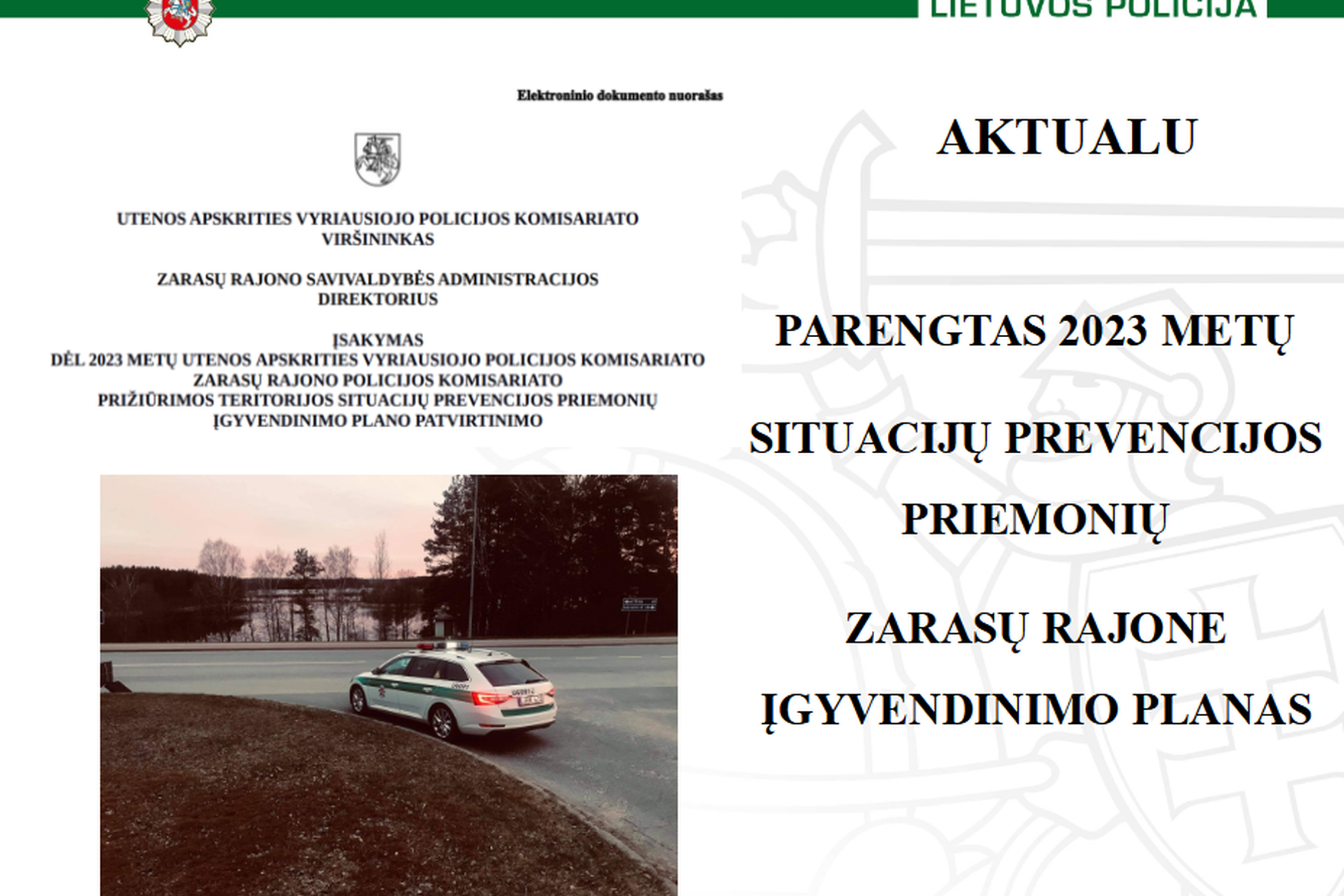Click 'SITUACIJŲ PREVENCIJOS' heading
This screenshot has width=1344, height=896.
(1036, 440)
